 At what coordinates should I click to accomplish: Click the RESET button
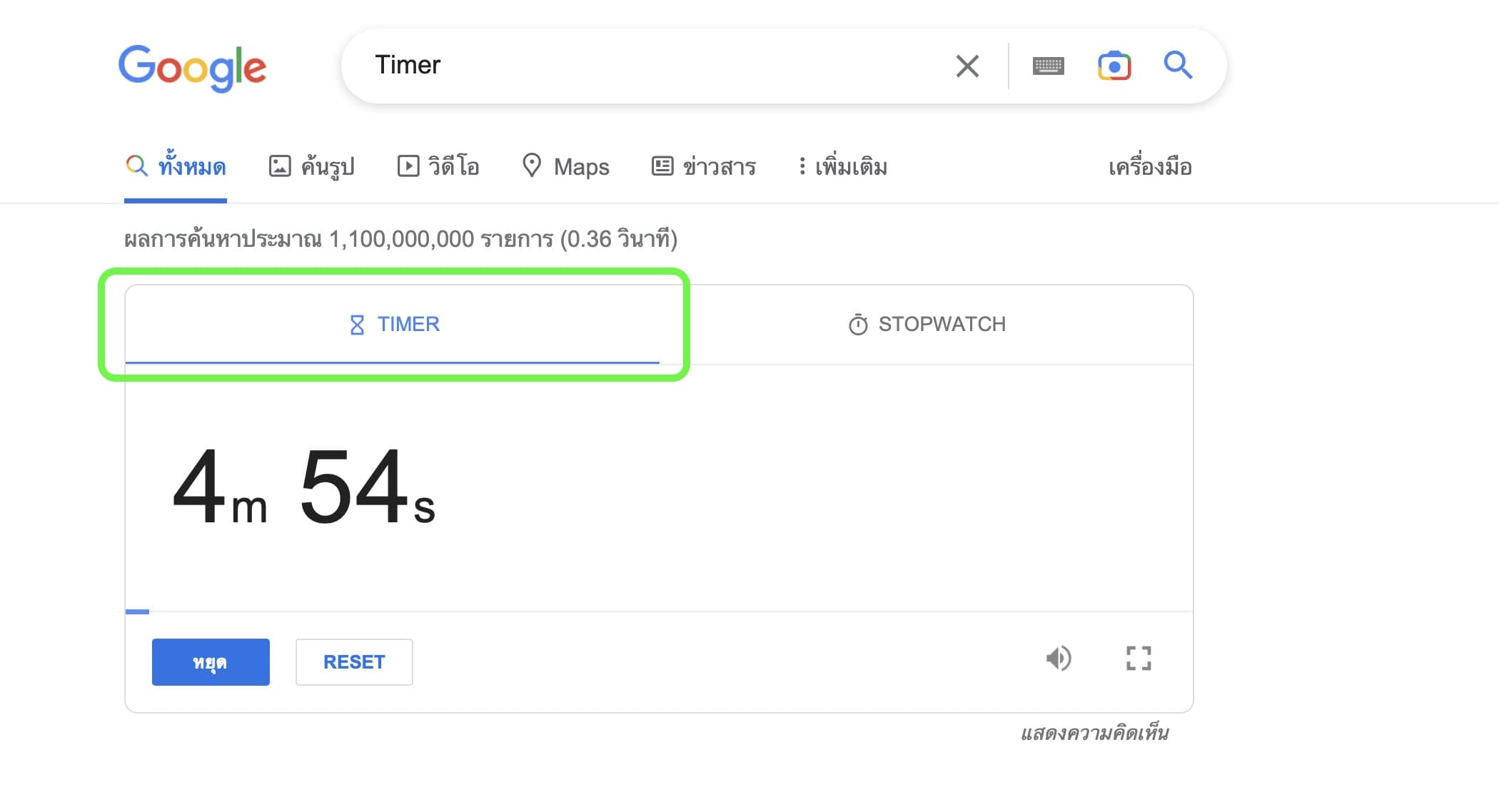[354, 662]
